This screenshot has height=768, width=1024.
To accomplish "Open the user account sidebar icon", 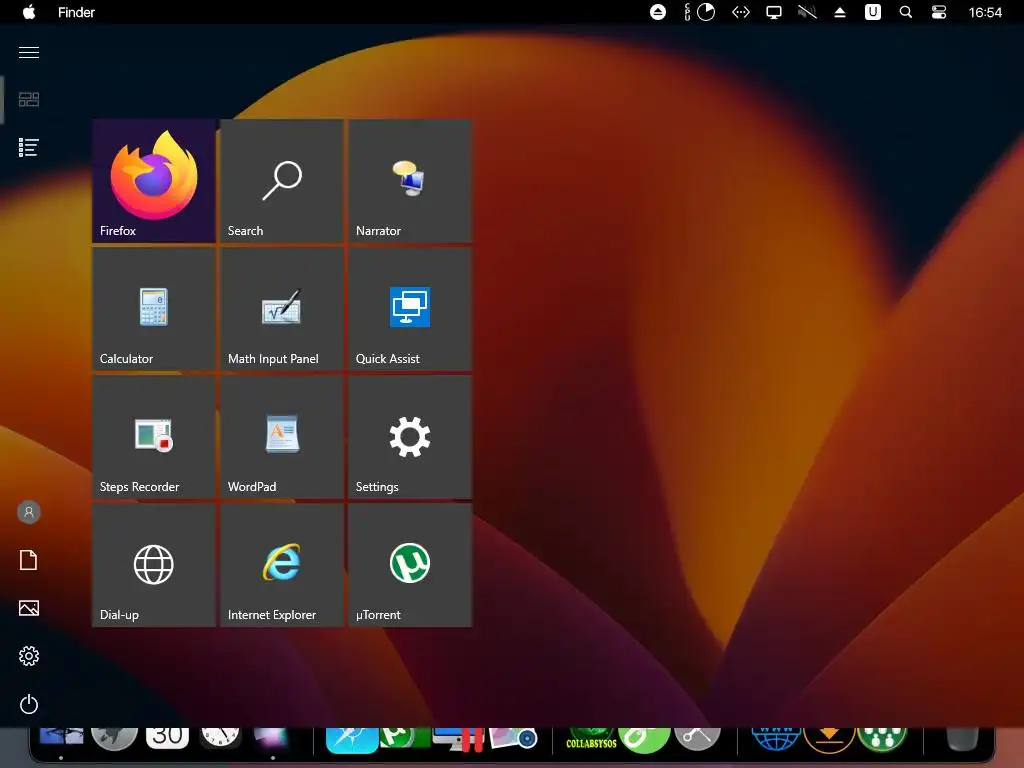I will click(x=29, y=512).
